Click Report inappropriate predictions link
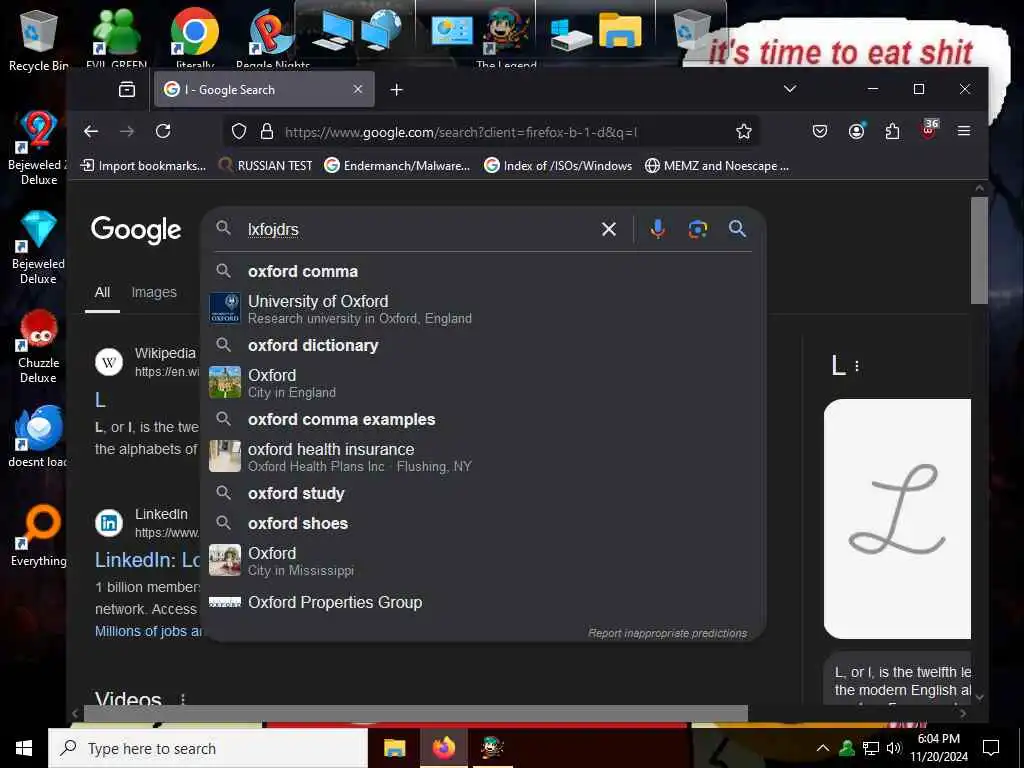This screenshot has height=768, width=1024. tap(667, 633)
